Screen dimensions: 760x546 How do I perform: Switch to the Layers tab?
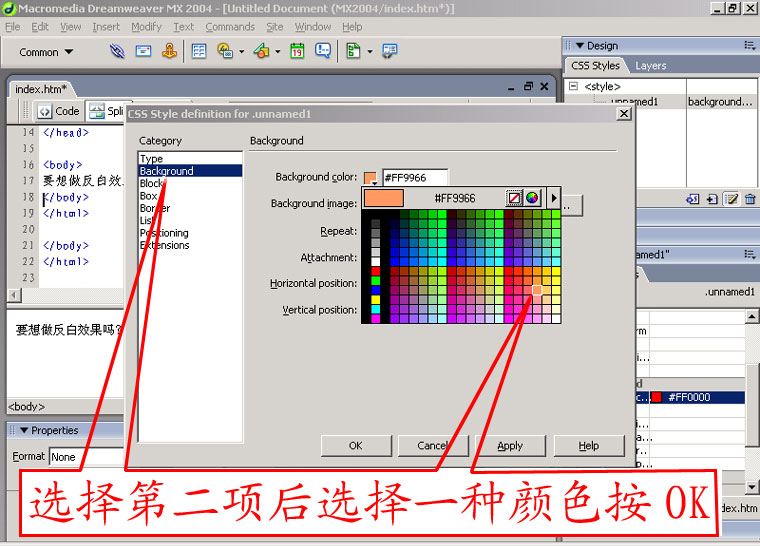point(650,65)
